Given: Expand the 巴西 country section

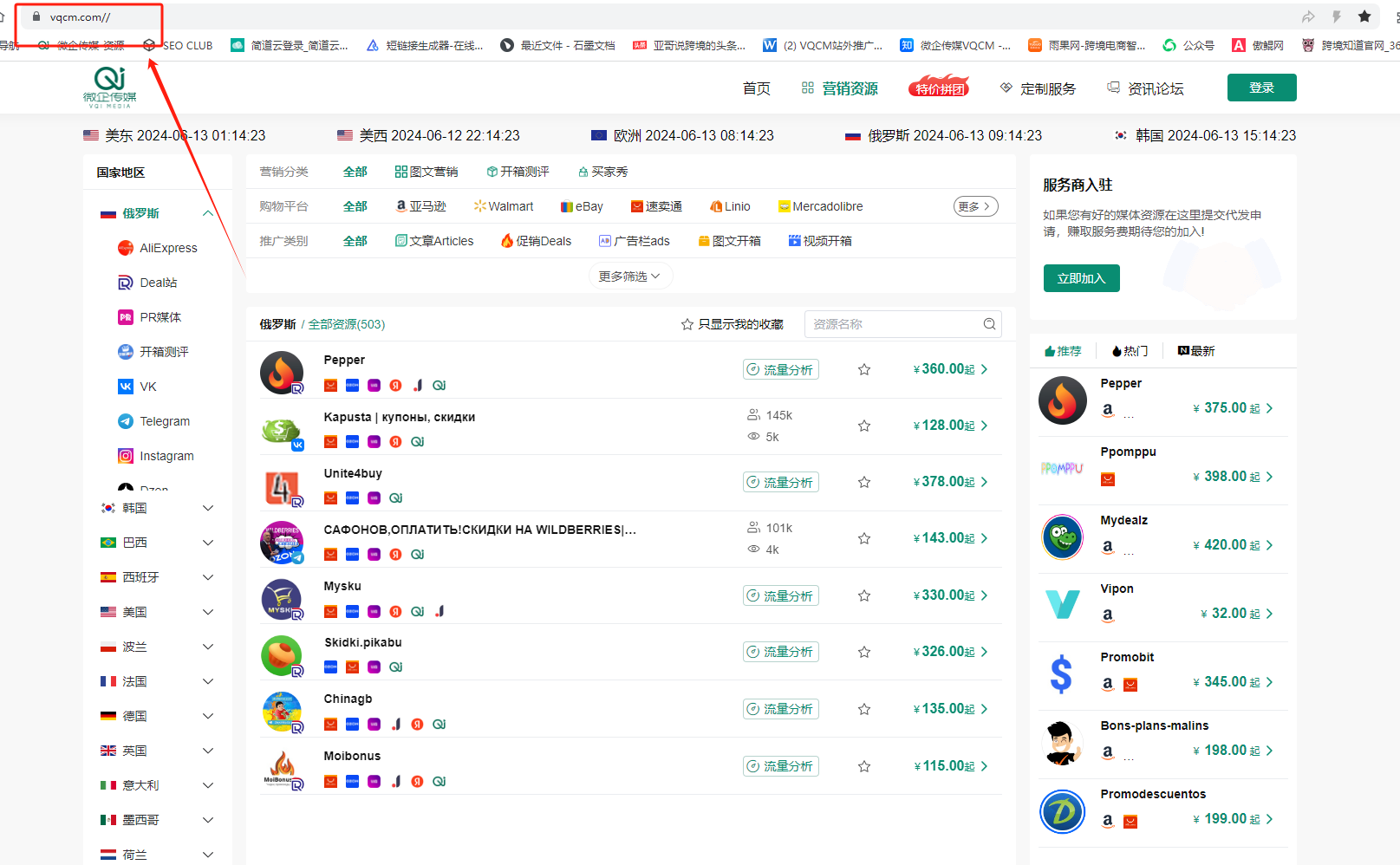Looking at the screenshot, I should [x=208, y=543].
